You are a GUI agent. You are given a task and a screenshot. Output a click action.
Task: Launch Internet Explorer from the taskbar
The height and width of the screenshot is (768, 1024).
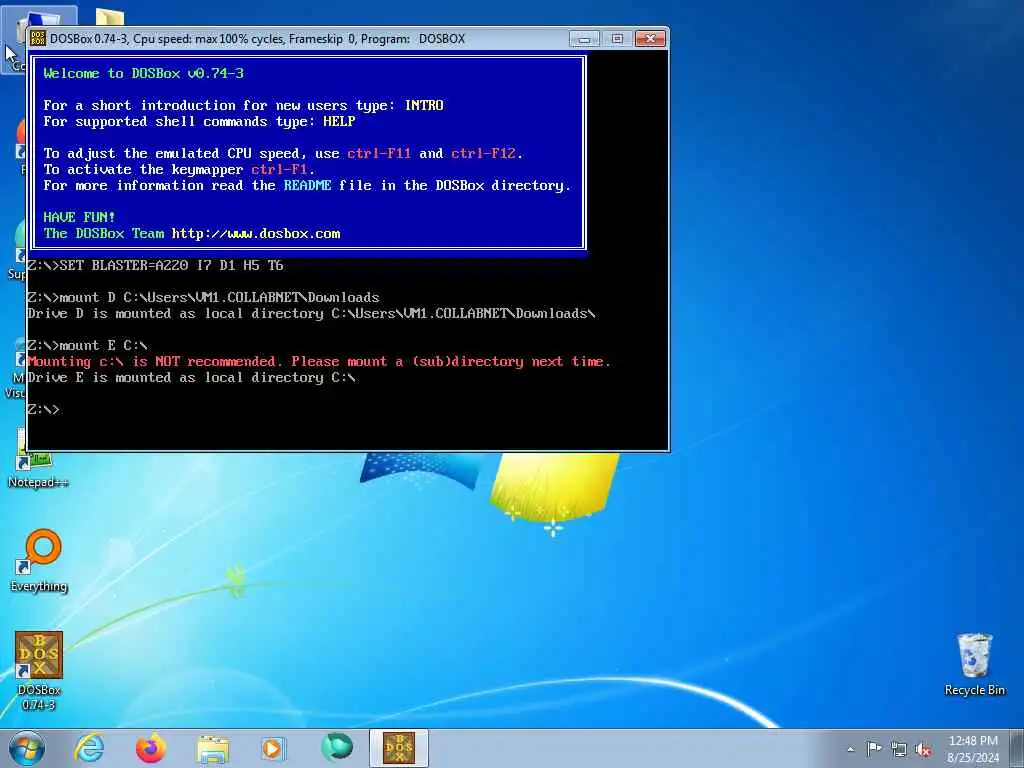[x=89, y=748]
